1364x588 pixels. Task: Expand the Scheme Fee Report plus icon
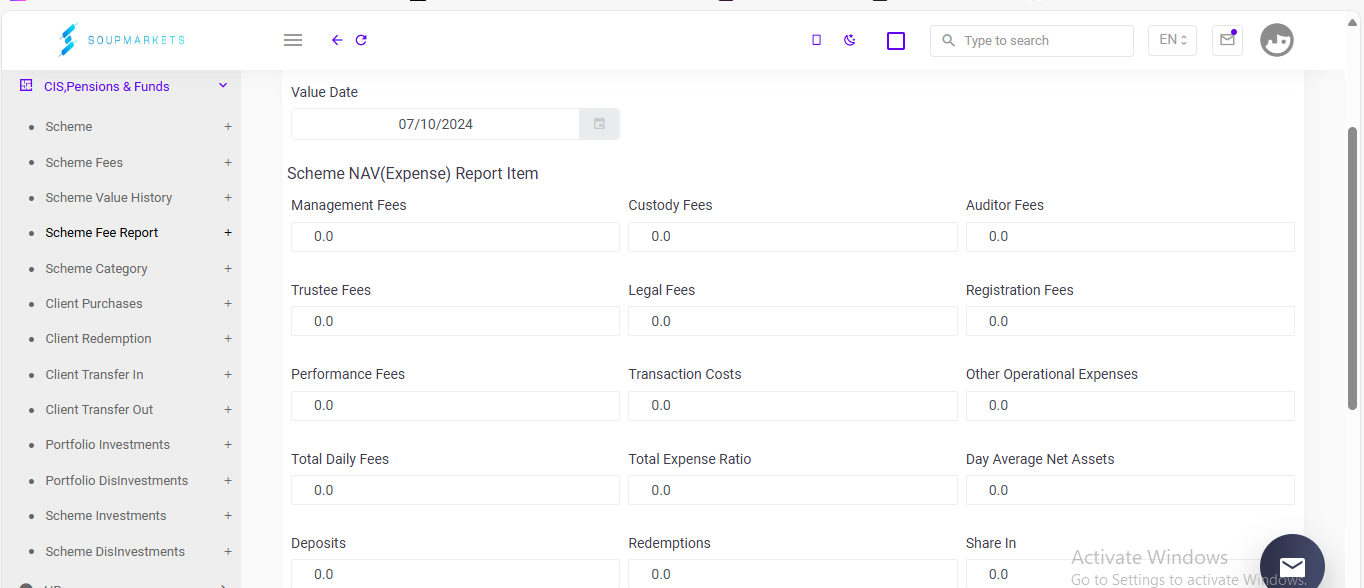[228, 233]
